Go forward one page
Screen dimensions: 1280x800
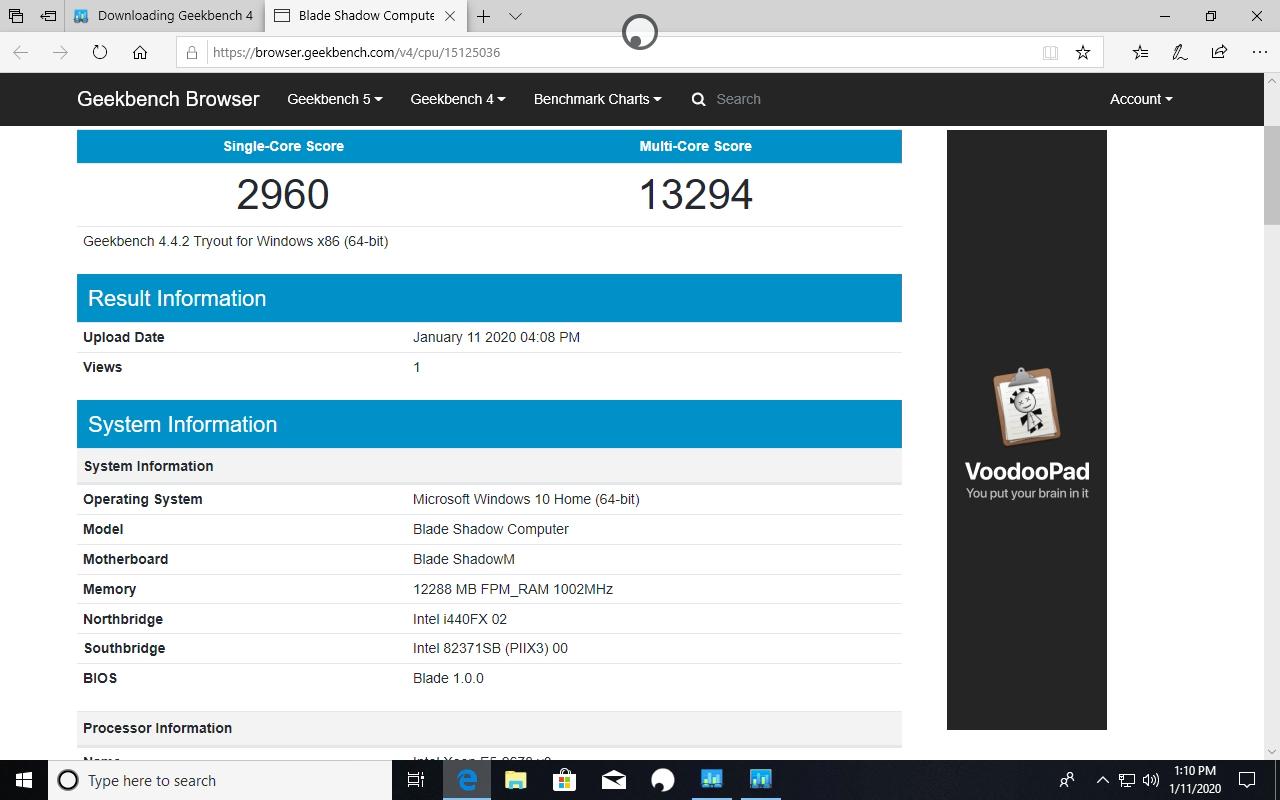(x=60, y=52)
